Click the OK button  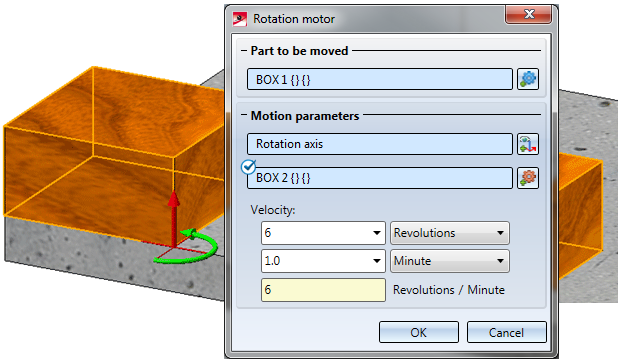point(419,332)
